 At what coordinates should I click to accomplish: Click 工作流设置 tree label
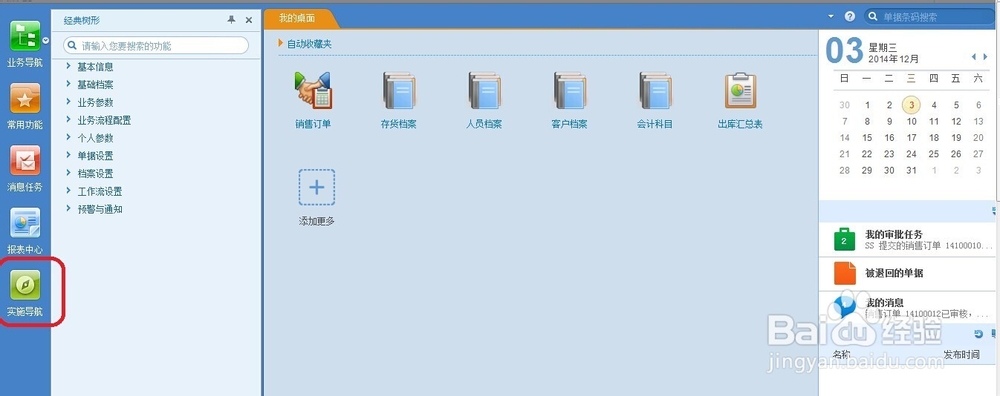(100, 191)
